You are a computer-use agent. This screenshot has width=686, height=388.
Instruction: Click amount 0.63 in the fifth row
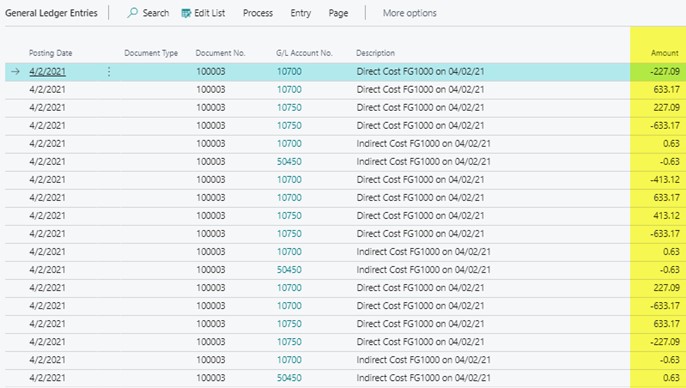coord(671,143)
